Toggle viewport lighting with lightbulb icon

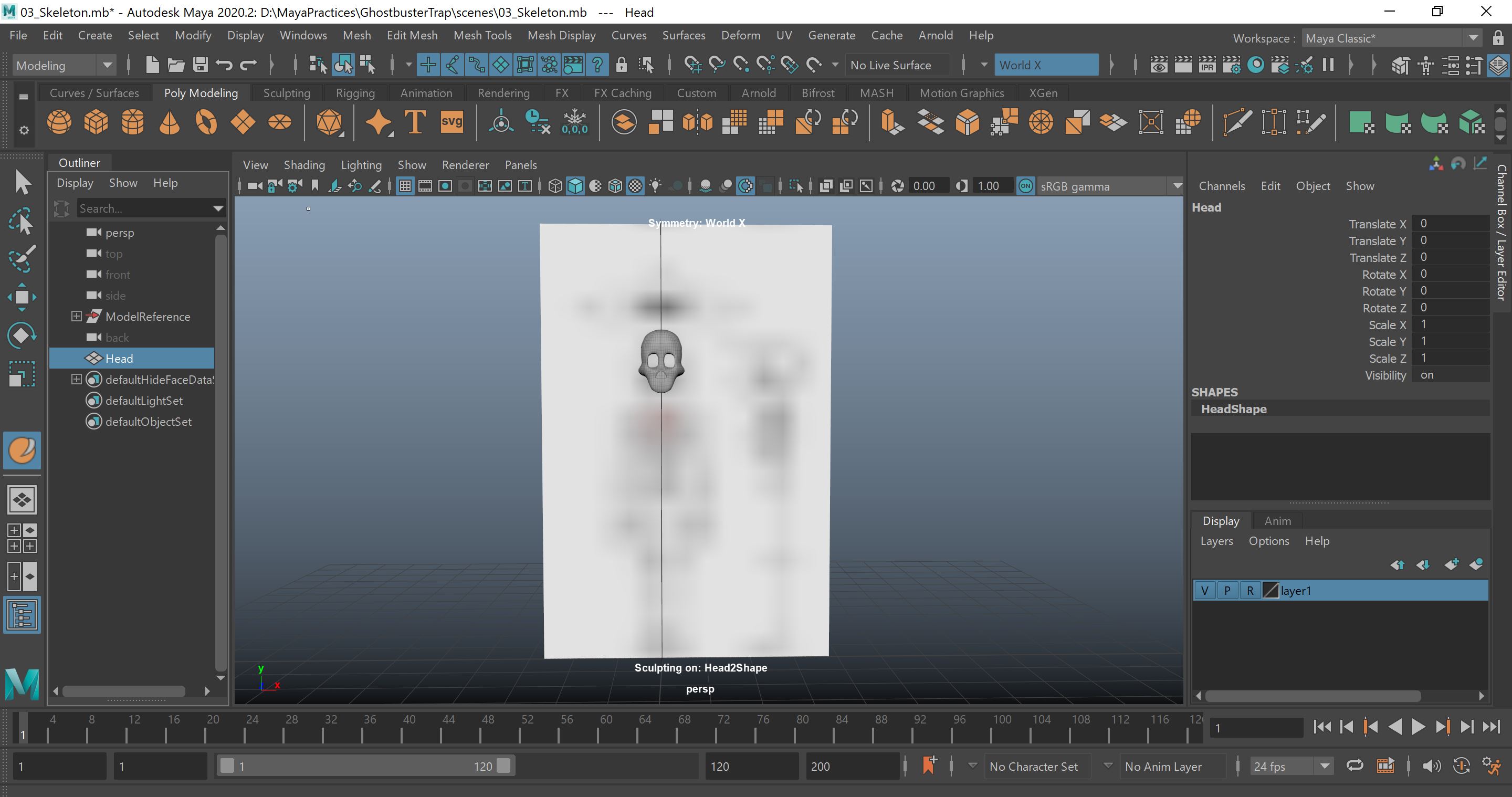point(656,186)
